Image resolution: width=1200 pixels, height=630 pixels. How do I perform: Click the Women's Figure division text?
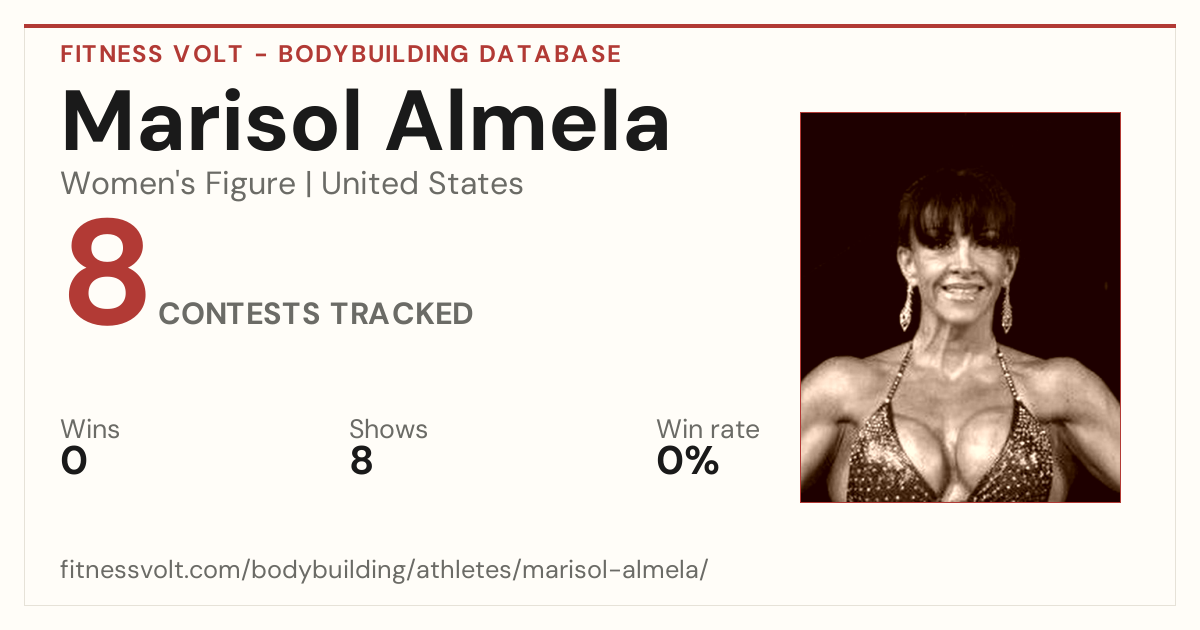(x=178, y=184)
